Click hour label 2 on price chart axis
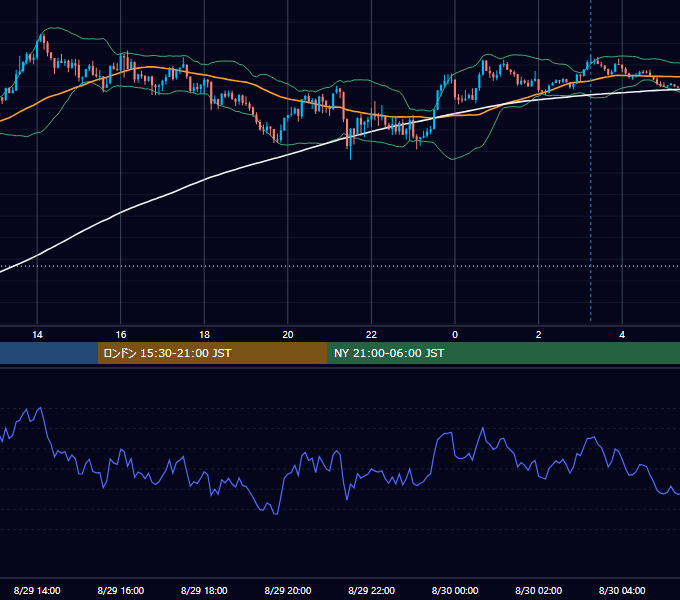680x600 pixels. [x=538, y=335]
